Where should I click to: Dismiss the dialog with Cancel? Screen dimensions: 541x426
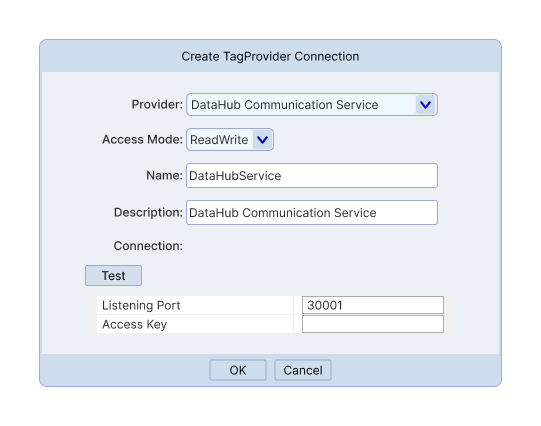click(303, 370)
